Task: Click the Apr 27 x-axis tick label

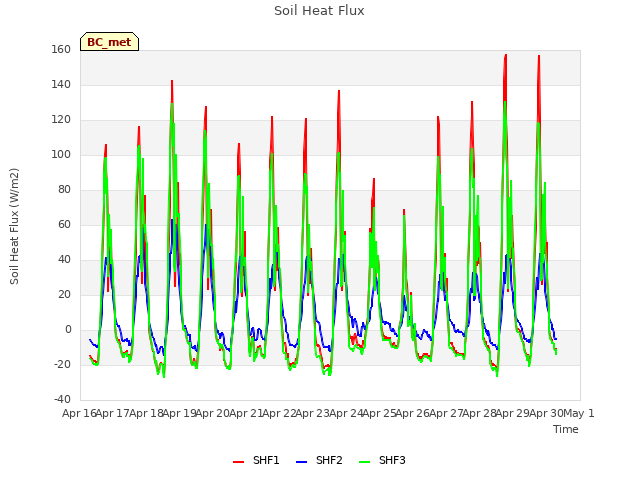Action: pos(446,413)
